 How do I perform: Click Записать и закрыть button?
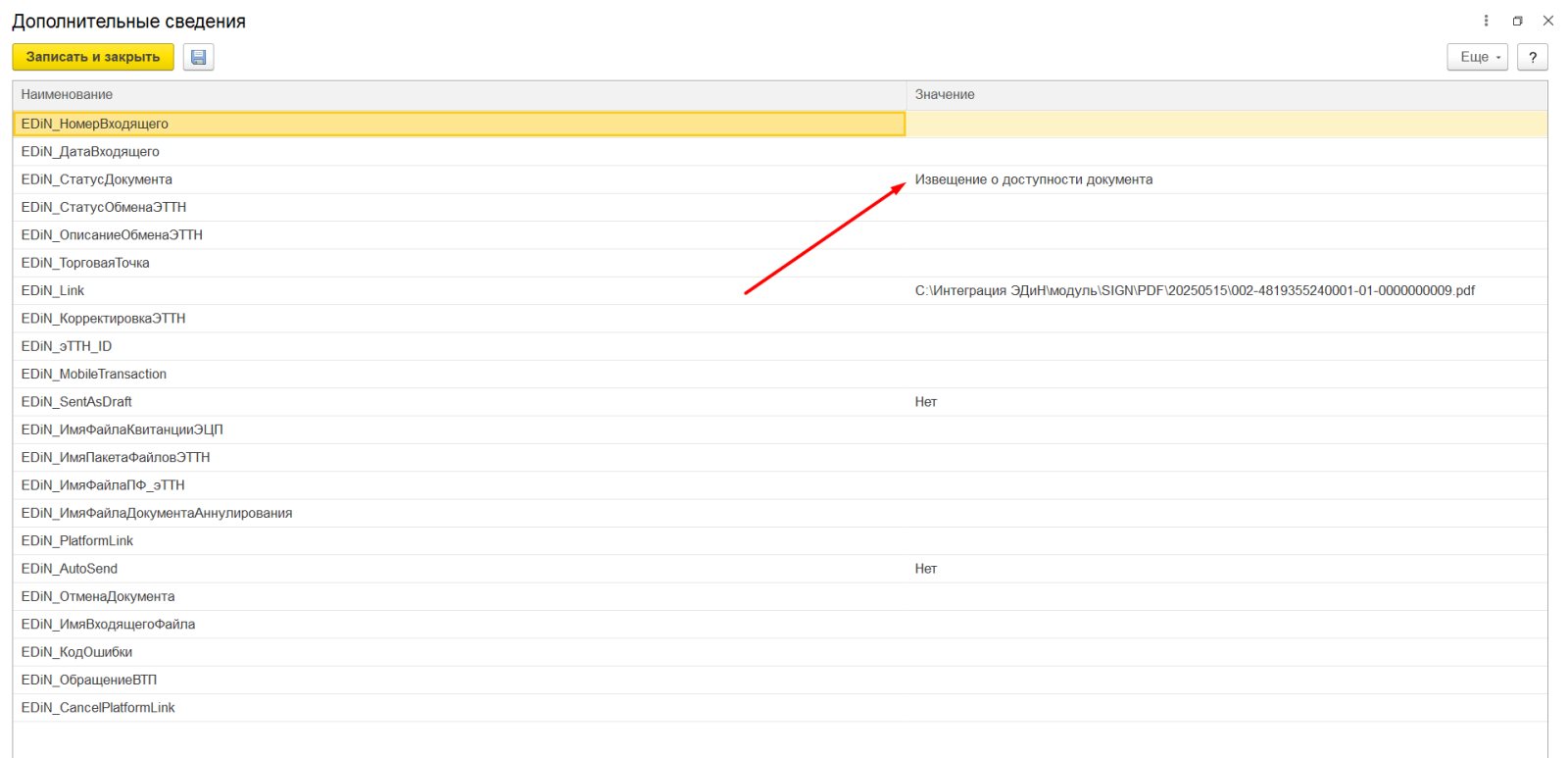[93, 57]
